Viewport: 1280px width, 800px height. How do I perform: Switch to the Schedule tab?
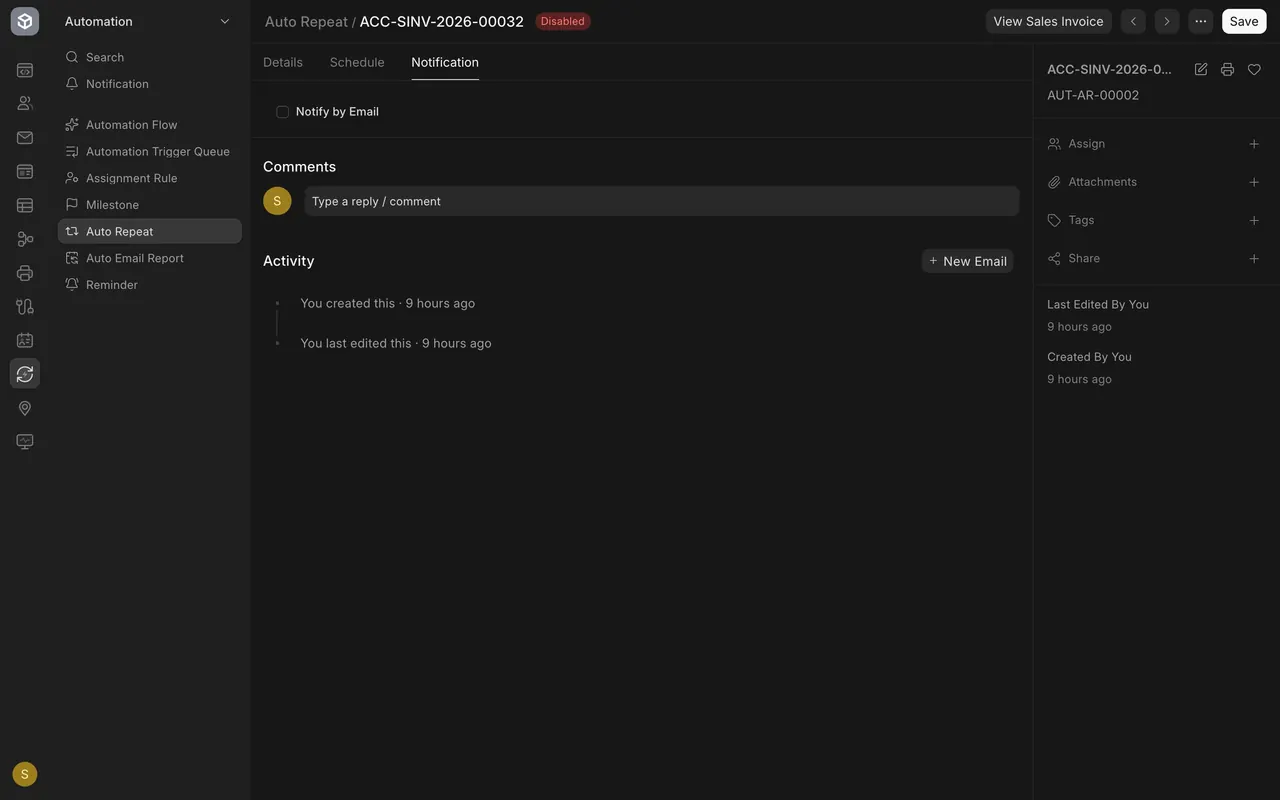tap(357, 62)
